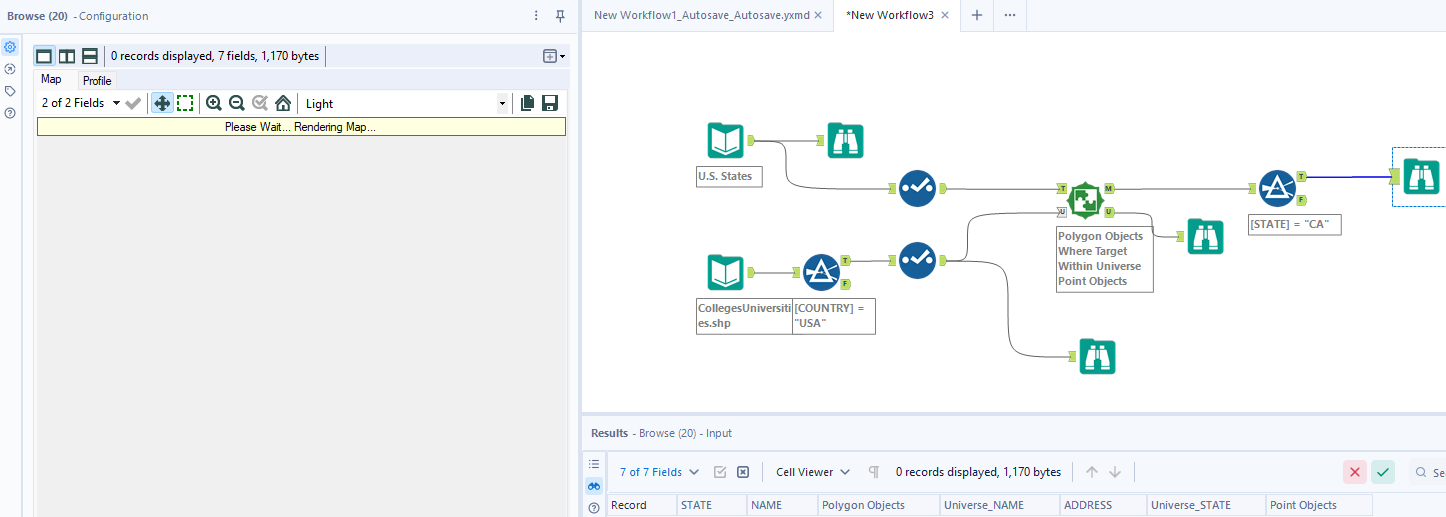The image size is (1446, 517).
Task: Toggle the rectangle select map mode
Action: (185, 103)
